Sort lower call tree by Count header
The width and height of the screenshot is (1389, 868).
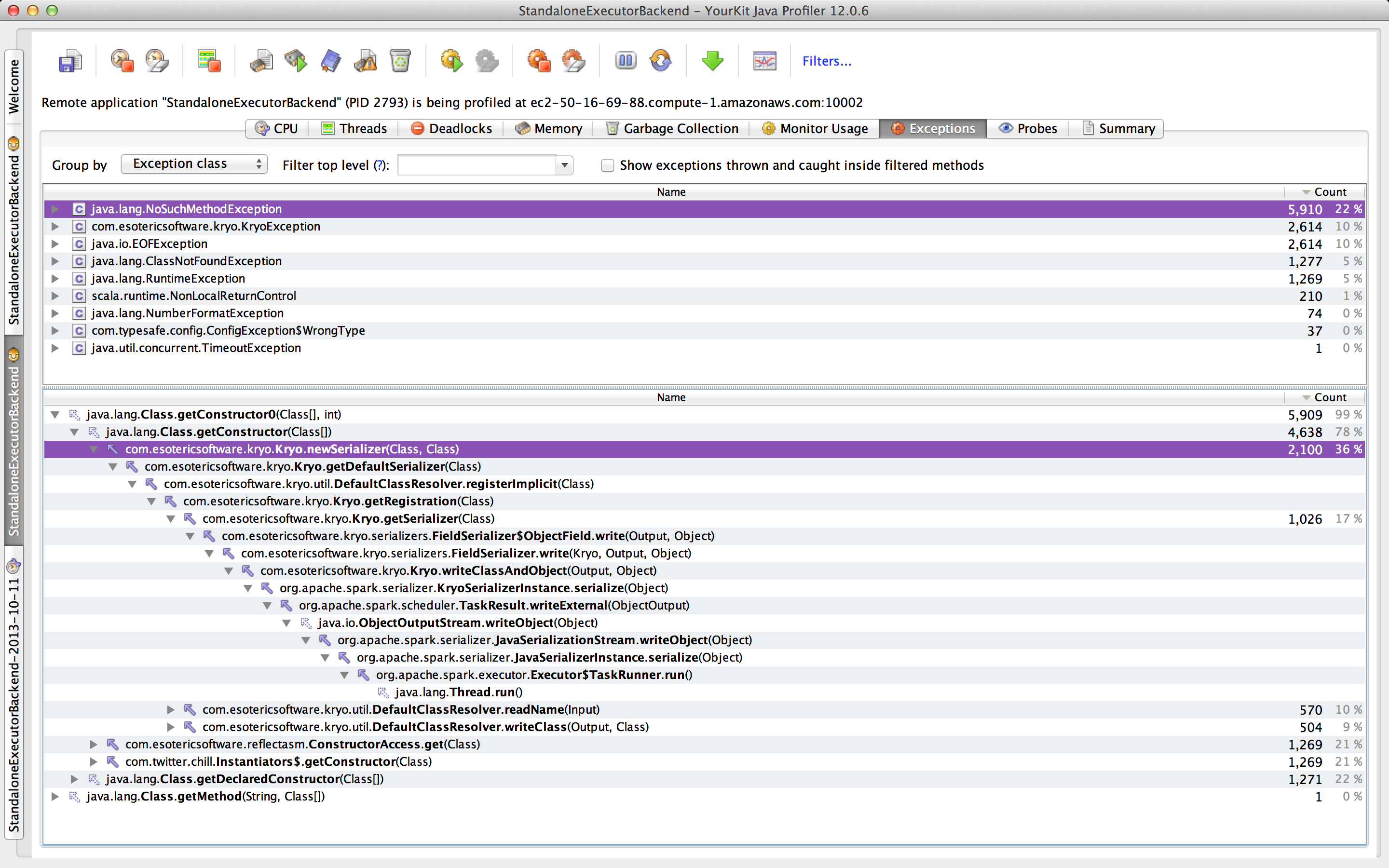(1324, 397)
